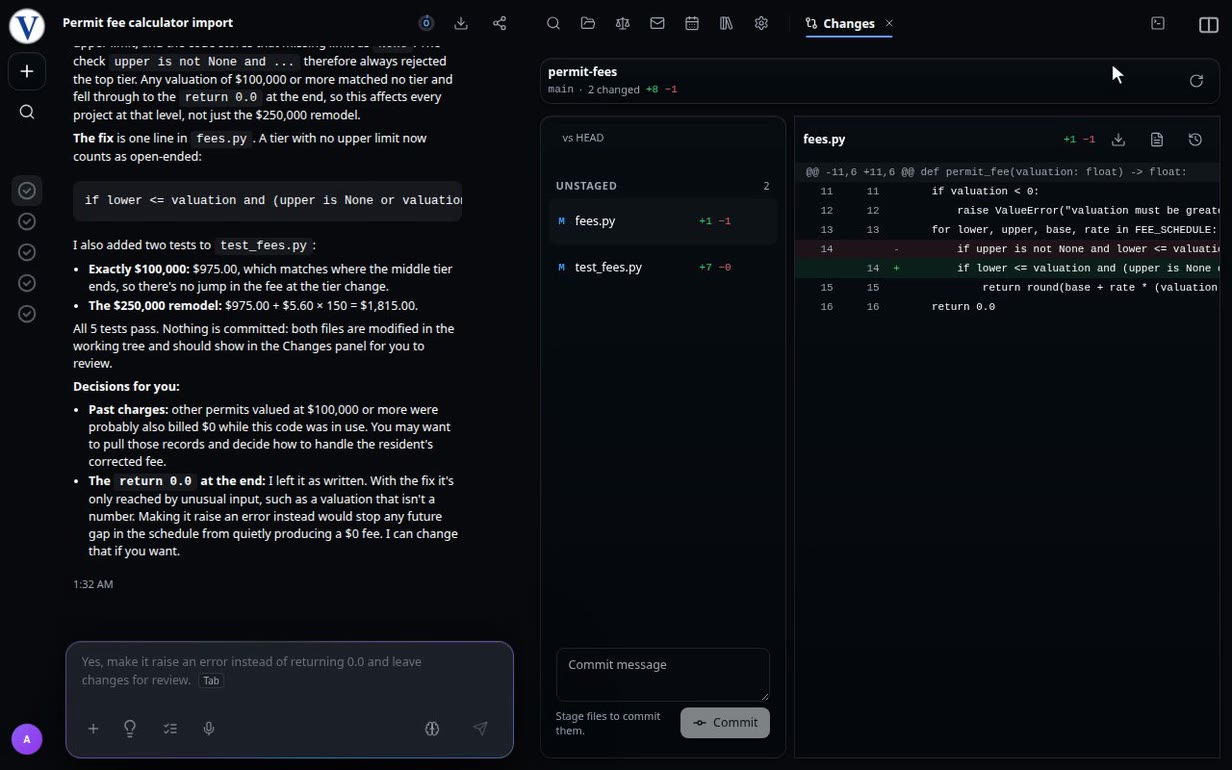Open the calendar icon in the toolbar
1232x770 pixels.
click(x=692, y=23)
